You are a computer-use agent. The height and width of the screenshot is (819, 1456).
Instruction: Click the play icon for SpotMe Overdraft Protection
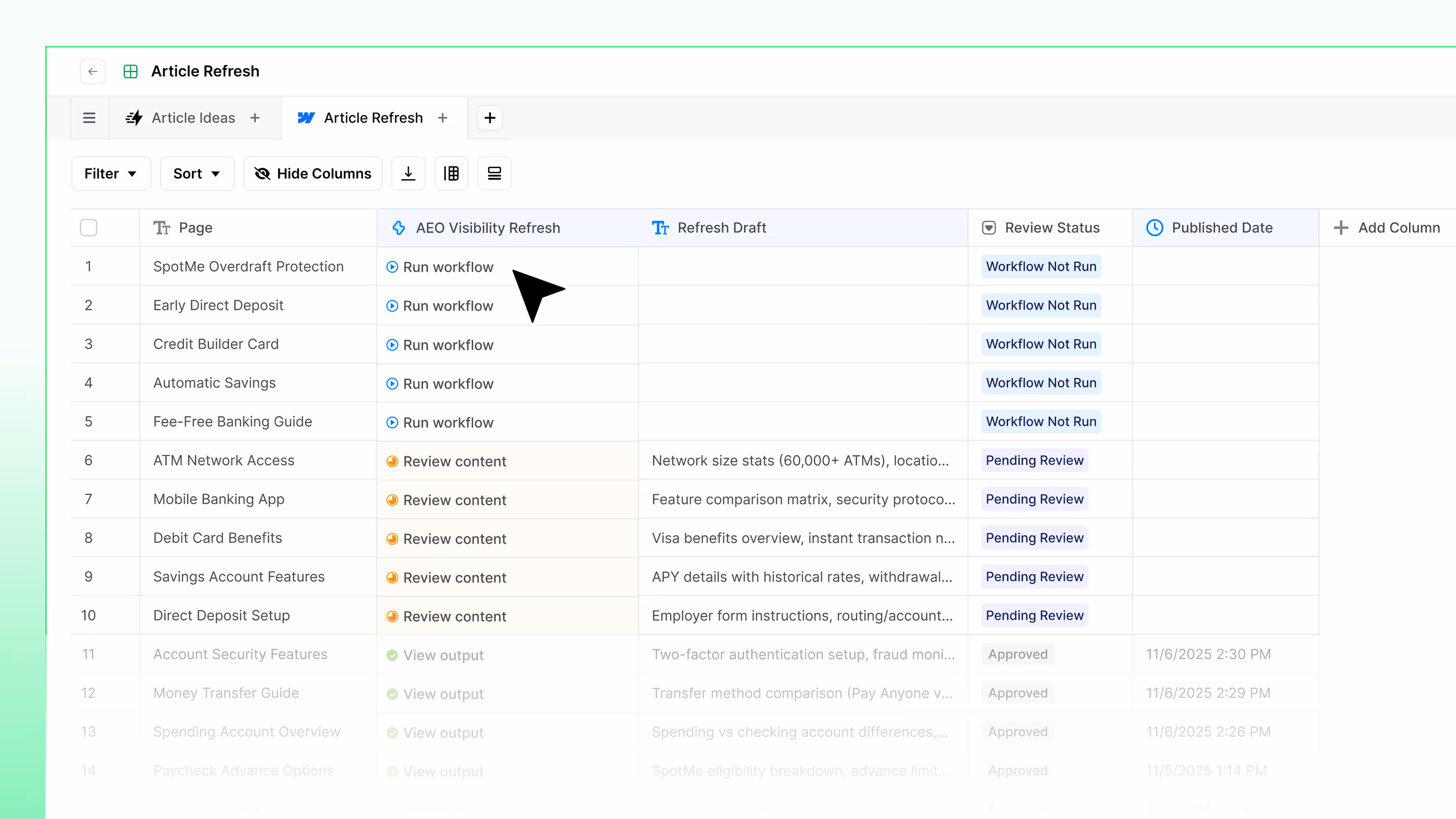pyautogui.click(x=392, y=267)
